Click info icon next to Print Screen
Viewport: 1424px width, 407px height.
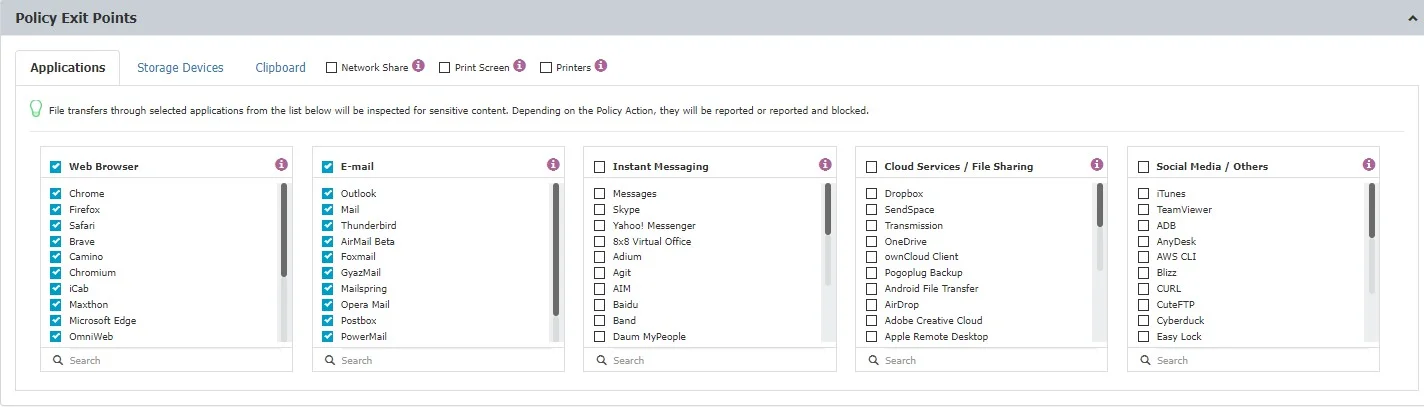click(x=519, y=66)
